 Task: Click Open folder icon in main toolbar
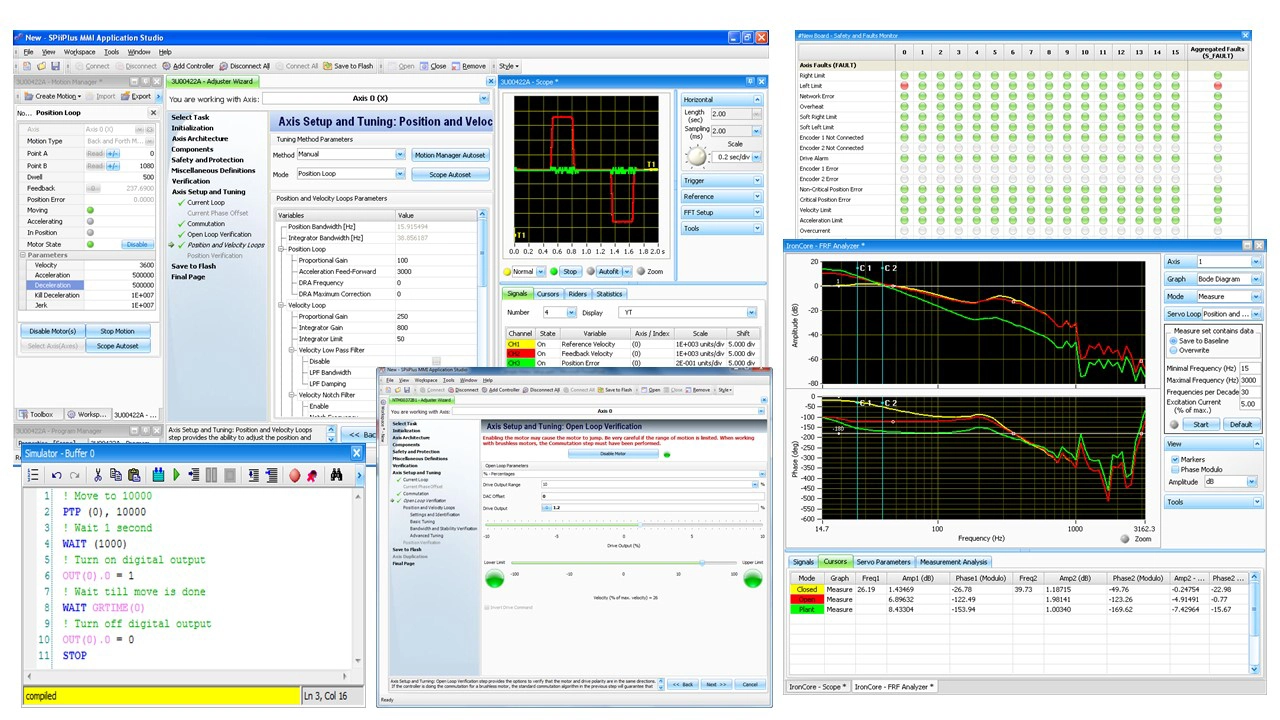pyautogui.click(x=41, y=66)
